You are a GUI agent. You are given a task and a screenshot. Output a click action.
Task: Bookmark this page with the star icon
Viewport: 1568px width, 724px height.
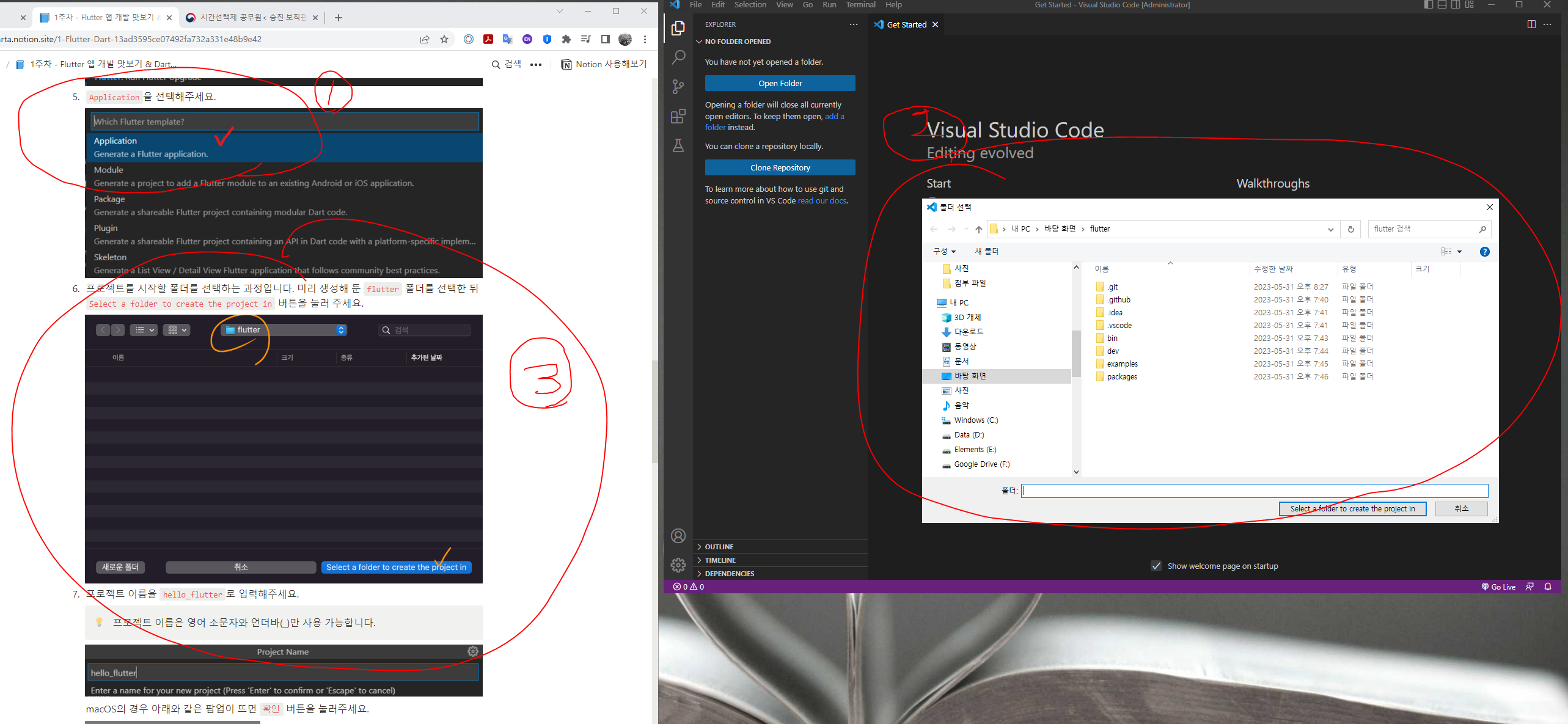(444, 39)
